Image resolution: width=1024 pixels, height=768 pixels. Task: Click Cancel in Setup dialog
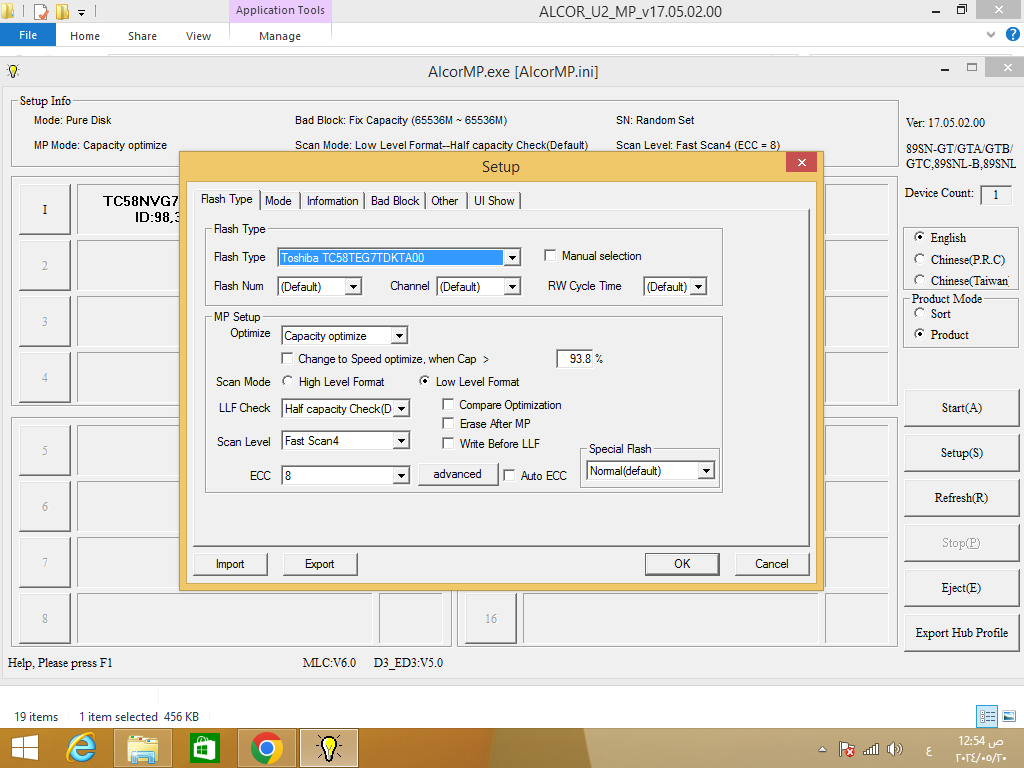coord(772,564)
